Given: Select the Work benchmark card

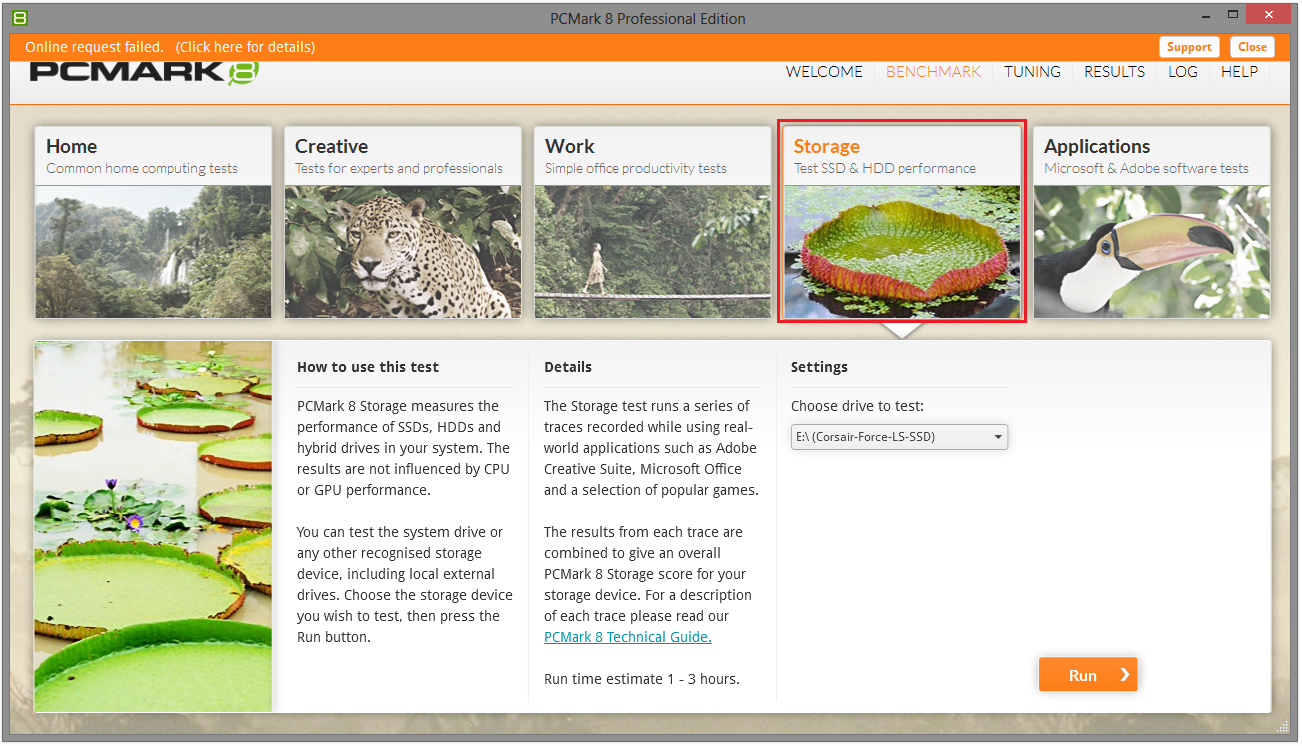Looking at the screenshot, I should coord(652,222).
